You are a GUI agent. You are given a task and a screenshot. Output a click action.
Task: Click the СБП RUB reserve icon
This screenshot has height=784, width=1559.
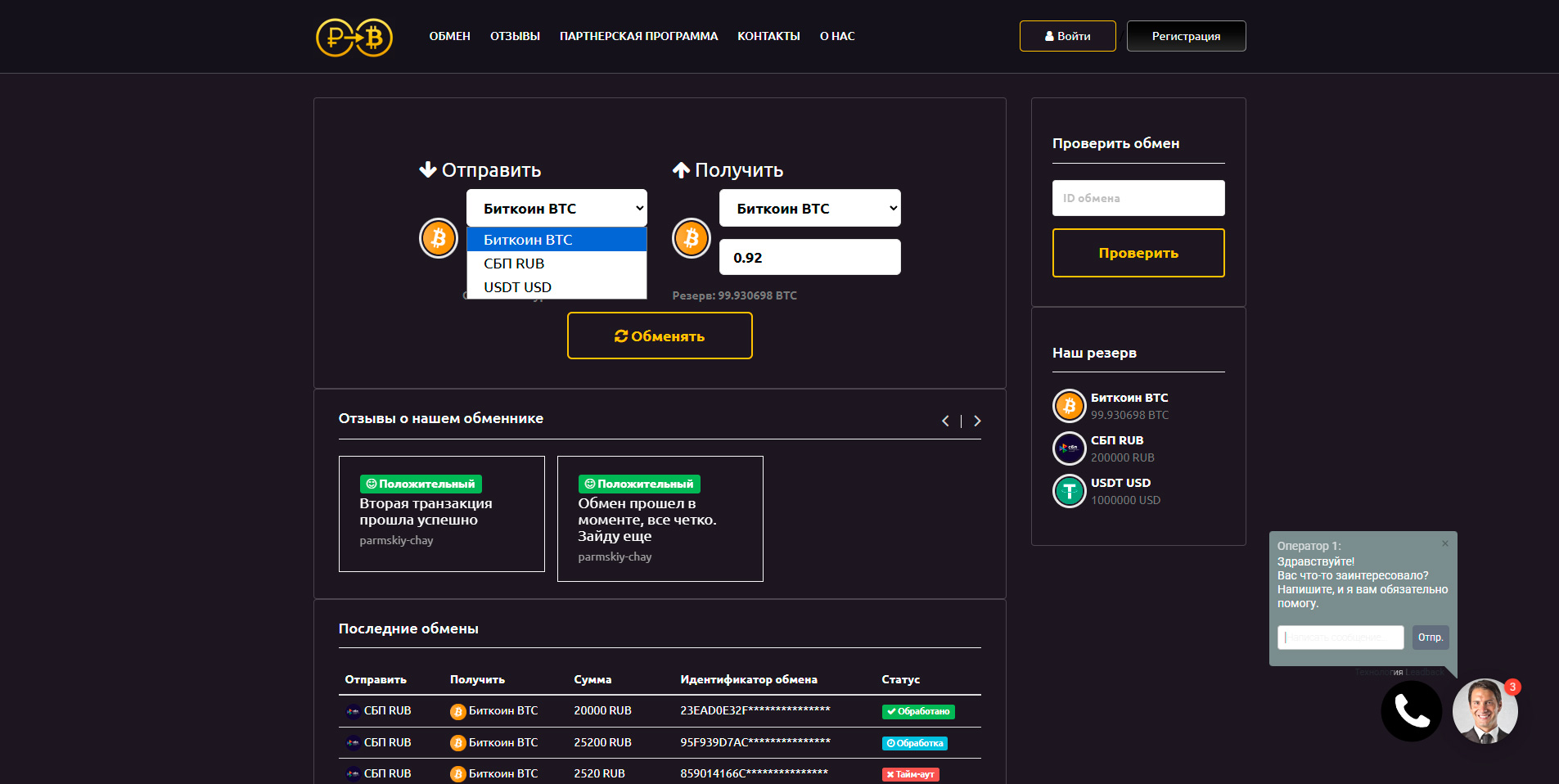pyautogui.click(x=1070, y=448)
